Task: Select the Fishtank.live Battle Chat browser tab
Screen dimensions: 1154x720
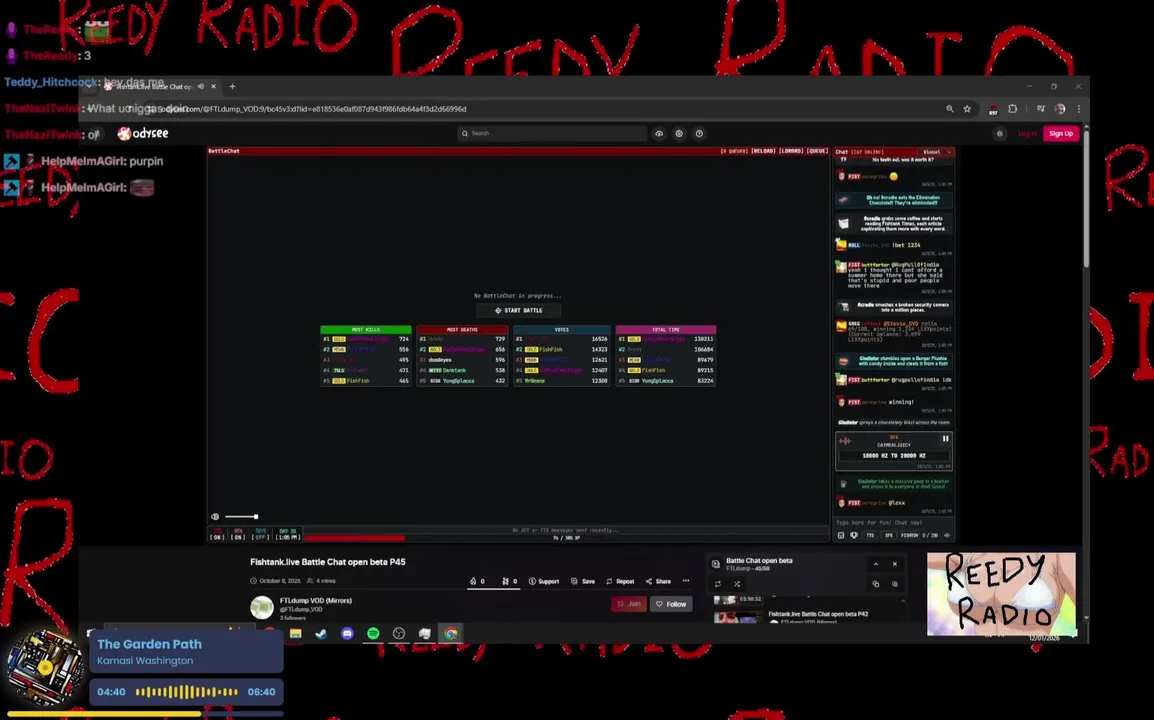Action: [x=160, y=86]
